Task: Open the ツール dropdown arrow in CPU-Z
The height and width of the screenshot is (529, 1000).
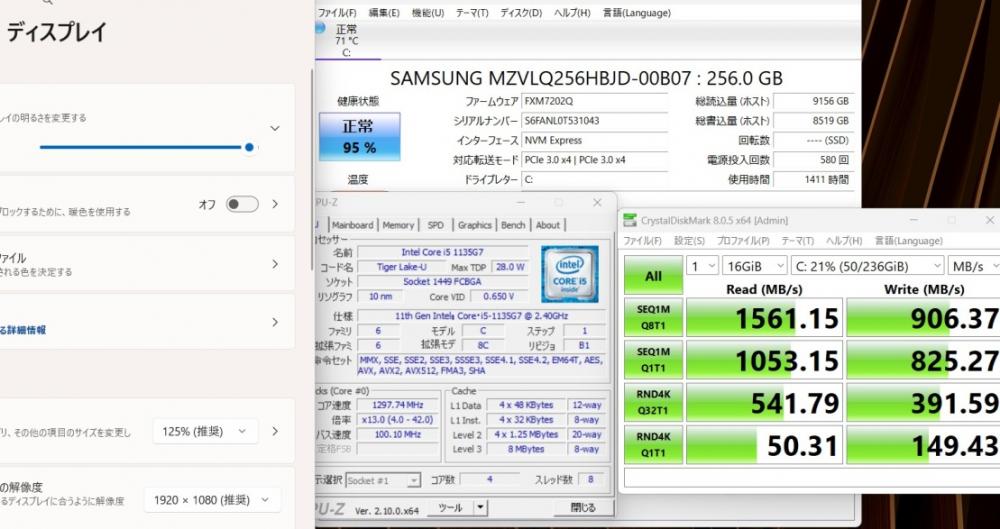Action: 480,508
